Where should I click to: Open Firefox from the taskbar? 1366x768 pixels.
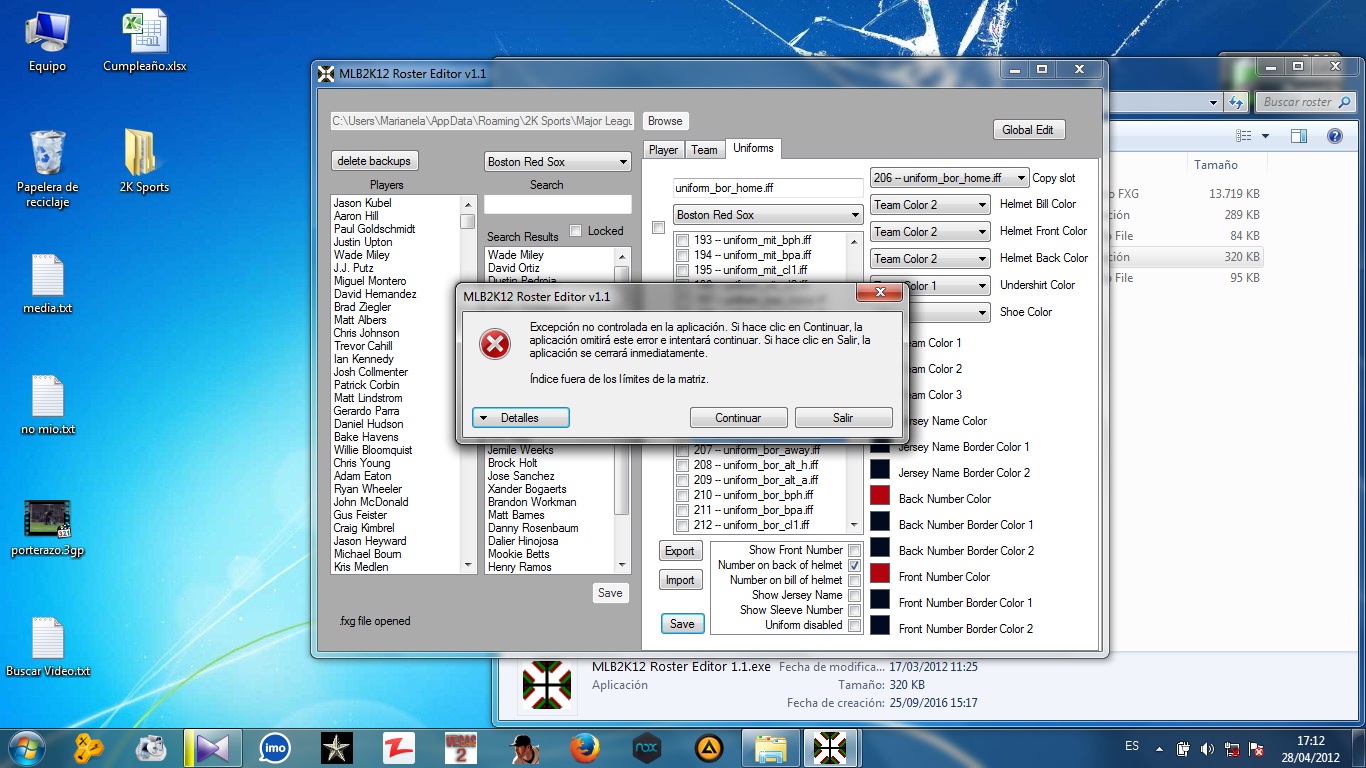584,747
